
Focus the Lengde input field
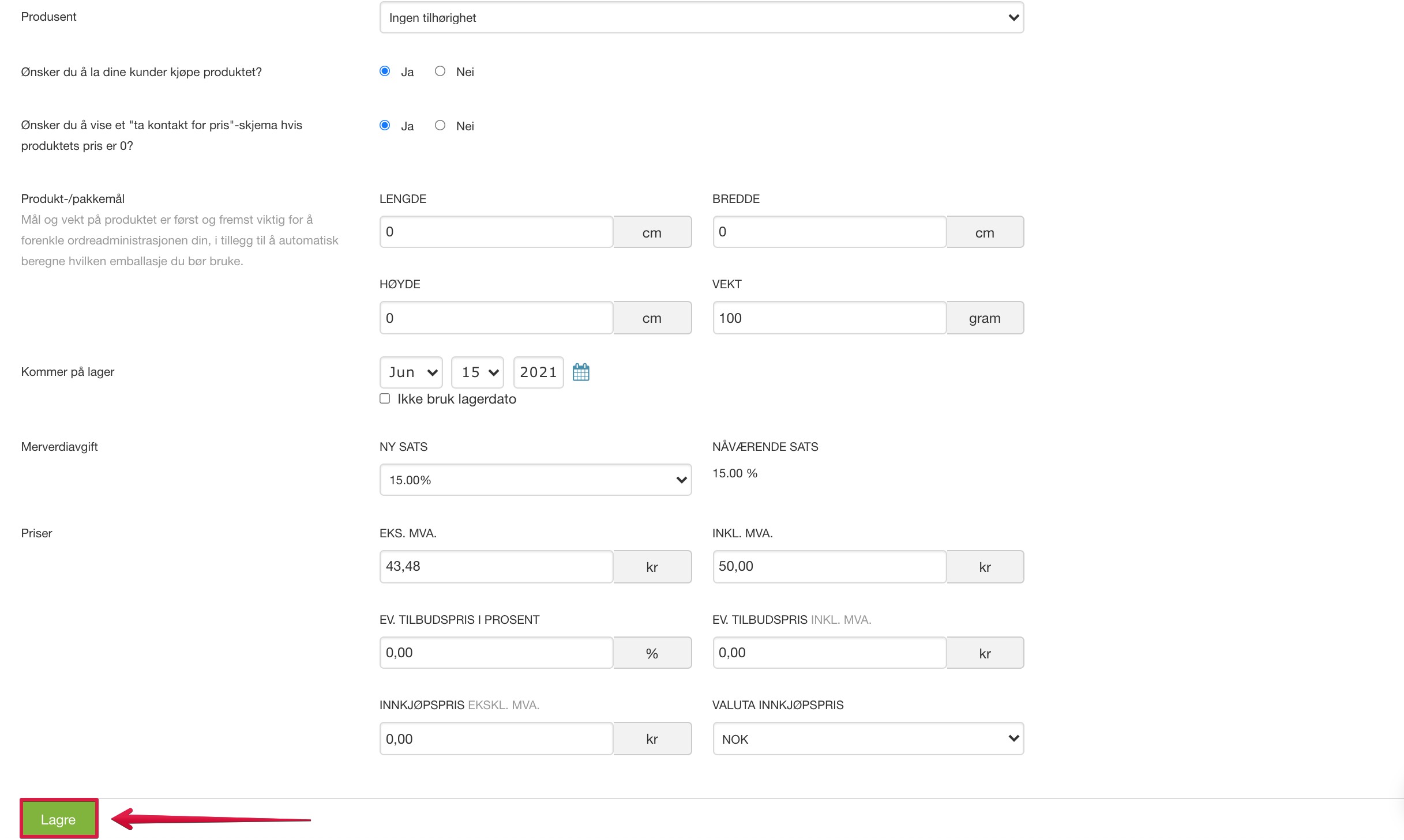[496, 232]
